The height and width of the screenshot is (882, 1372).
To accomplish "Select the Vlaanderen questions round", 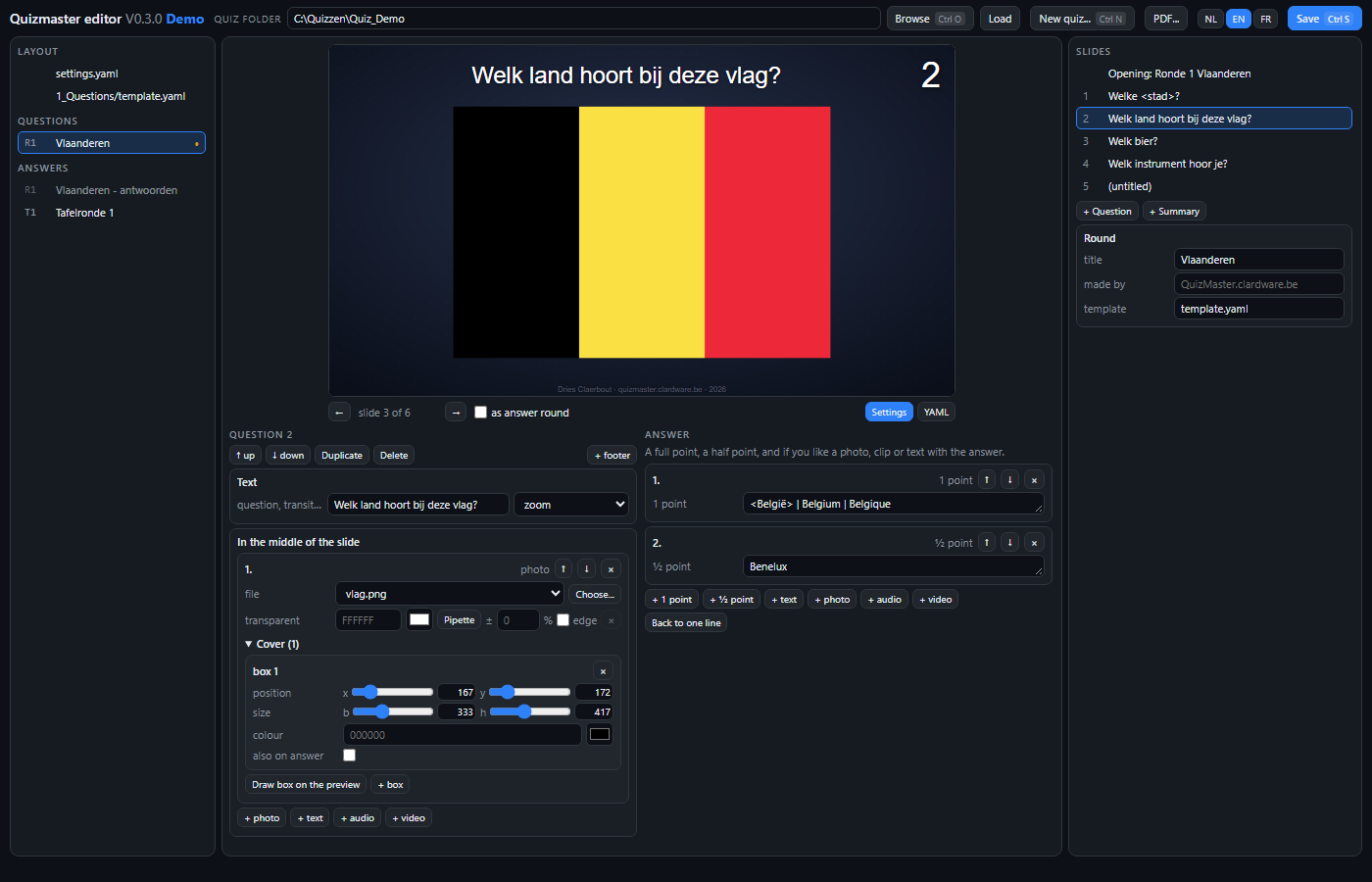I will click(x=112, y=143).
